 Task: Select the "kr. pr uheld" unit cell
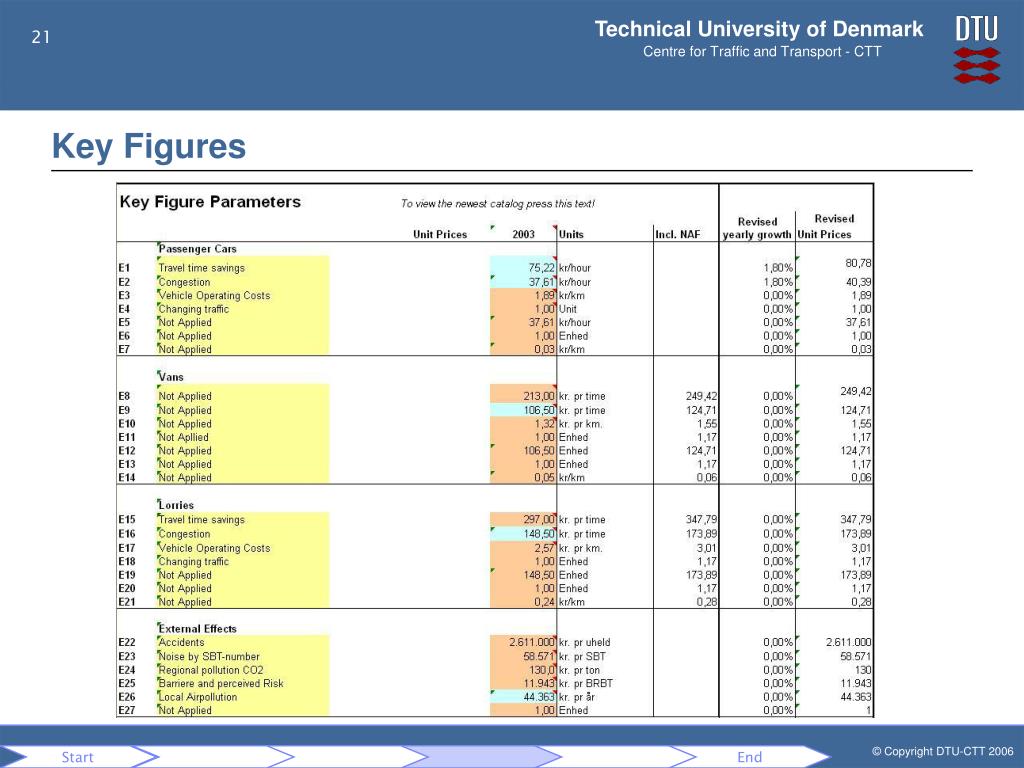[584, 643]
